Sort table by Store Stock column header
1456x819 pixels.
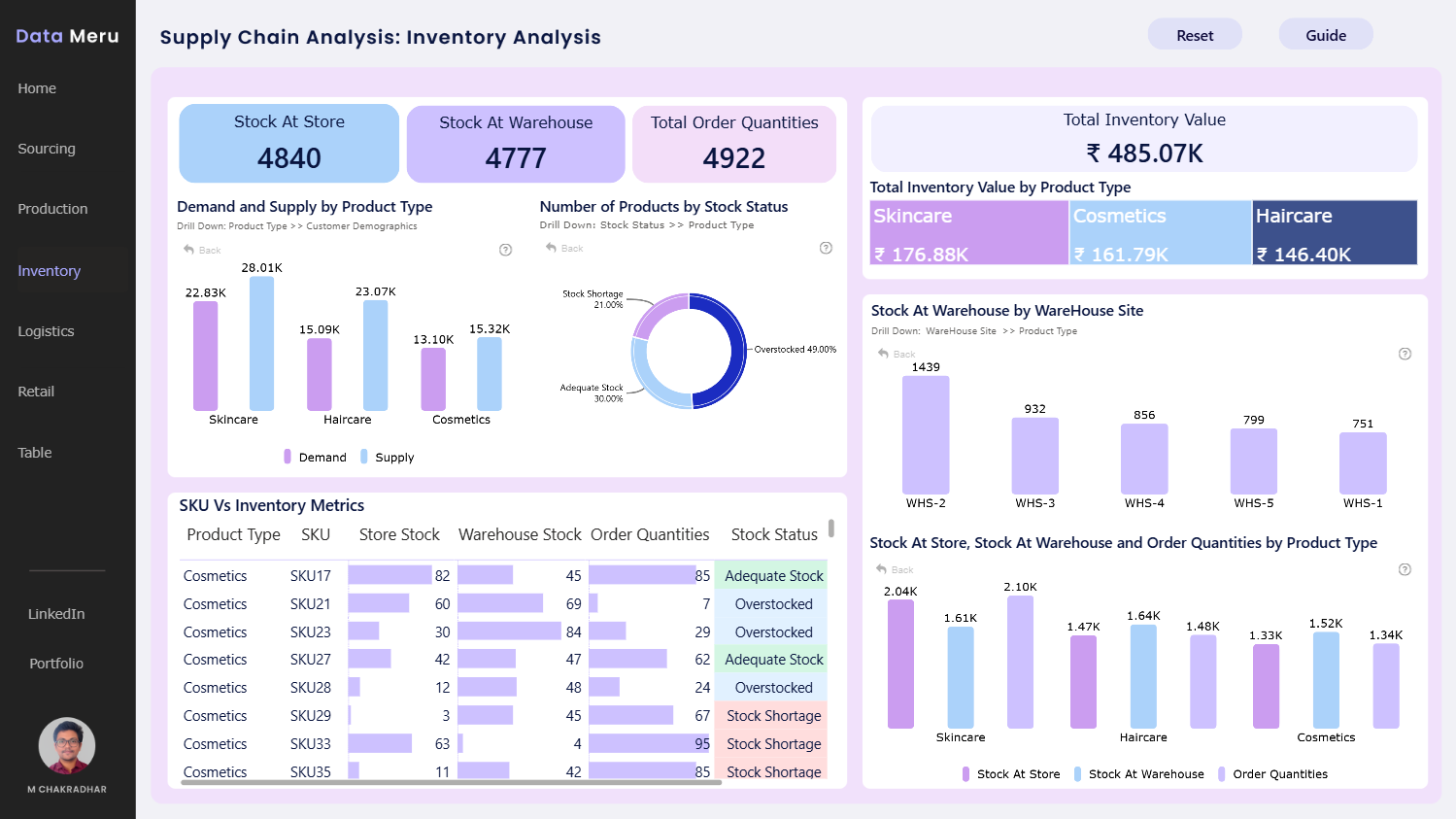pos(399,534)
